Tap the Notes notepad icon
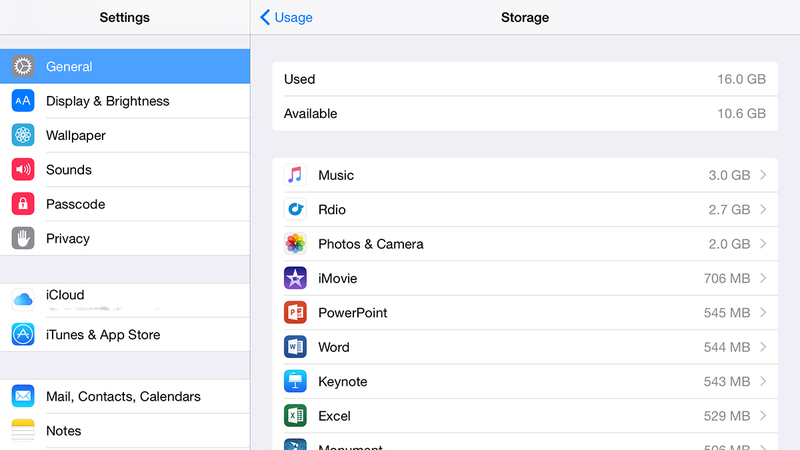The width and height of the screenshot is (800, 450). coord(23,430)
